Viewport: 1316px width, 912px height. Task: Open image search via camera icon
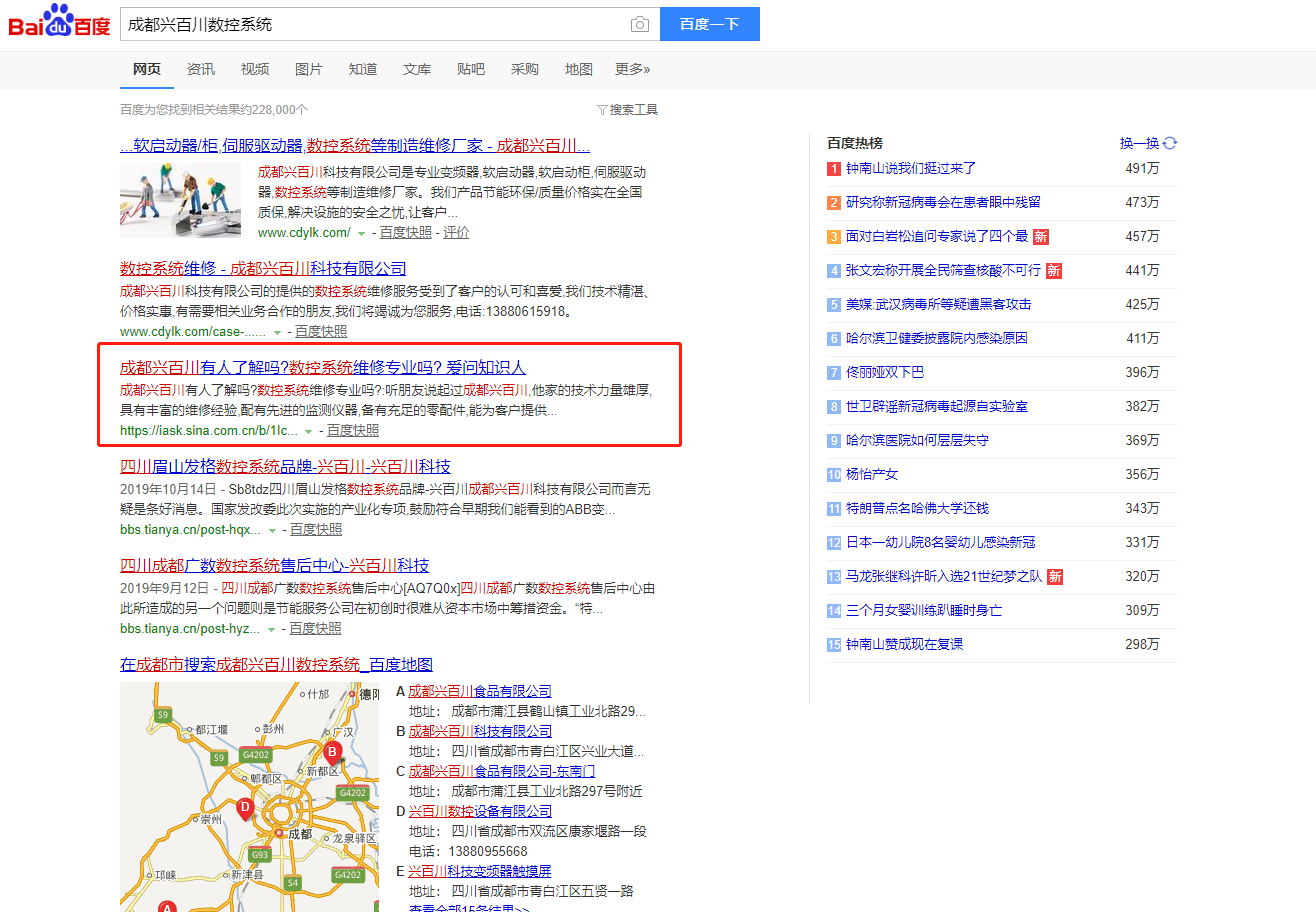pos(639,24)
